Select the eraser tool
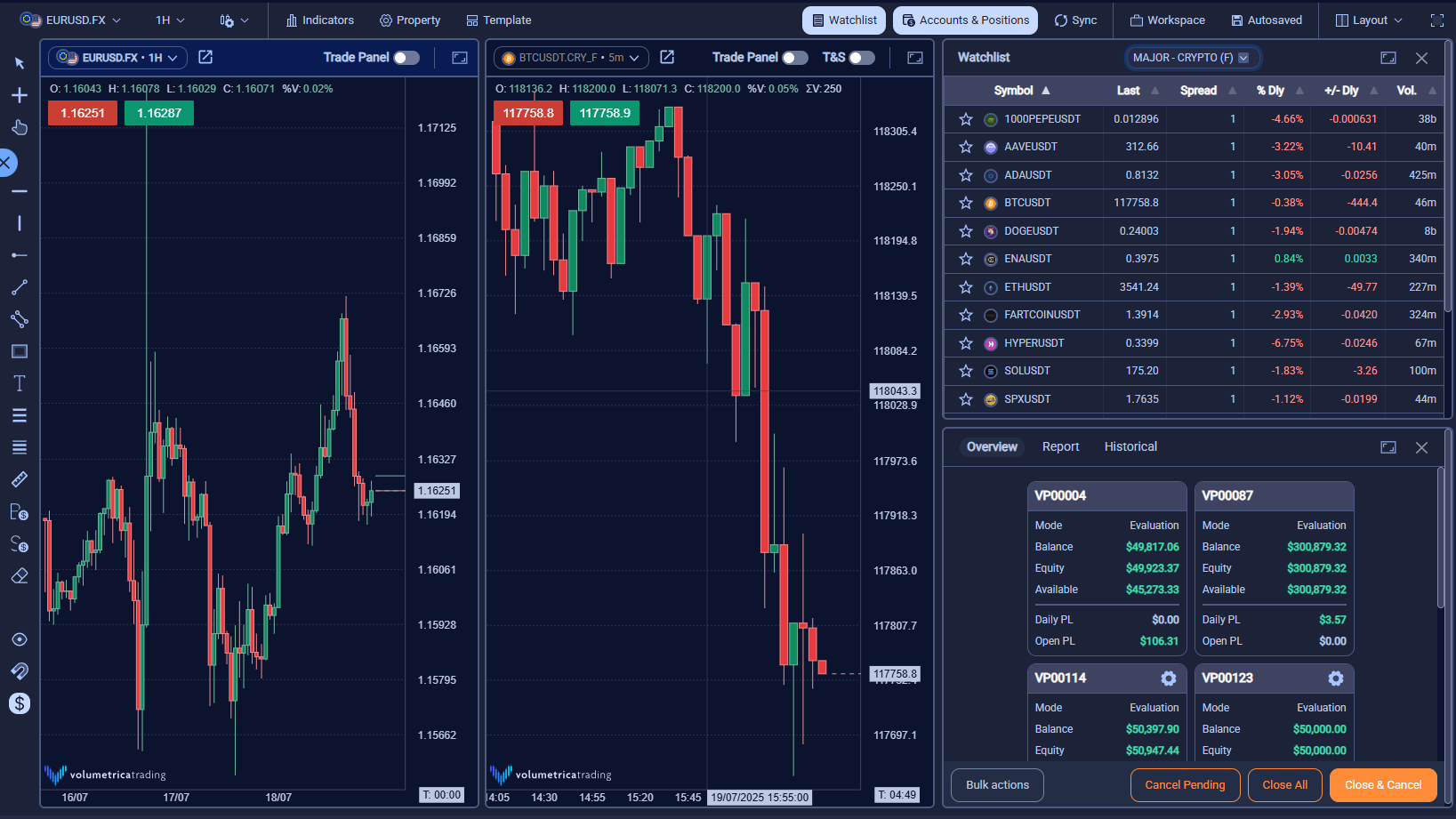 point(20,575)
